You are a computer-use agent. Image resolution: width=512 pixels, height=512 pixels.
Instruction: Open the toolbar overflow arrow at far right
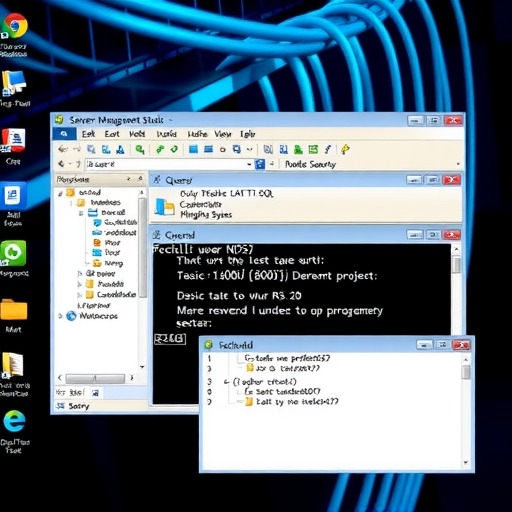coord(458,164)
